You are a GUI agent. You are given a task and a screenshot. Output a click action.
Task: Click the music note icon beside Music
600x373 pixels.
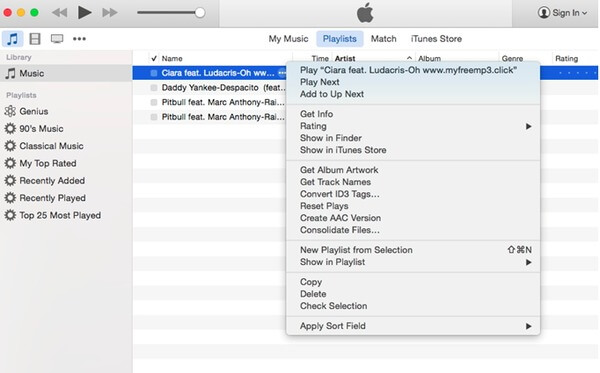coord(10,73)
